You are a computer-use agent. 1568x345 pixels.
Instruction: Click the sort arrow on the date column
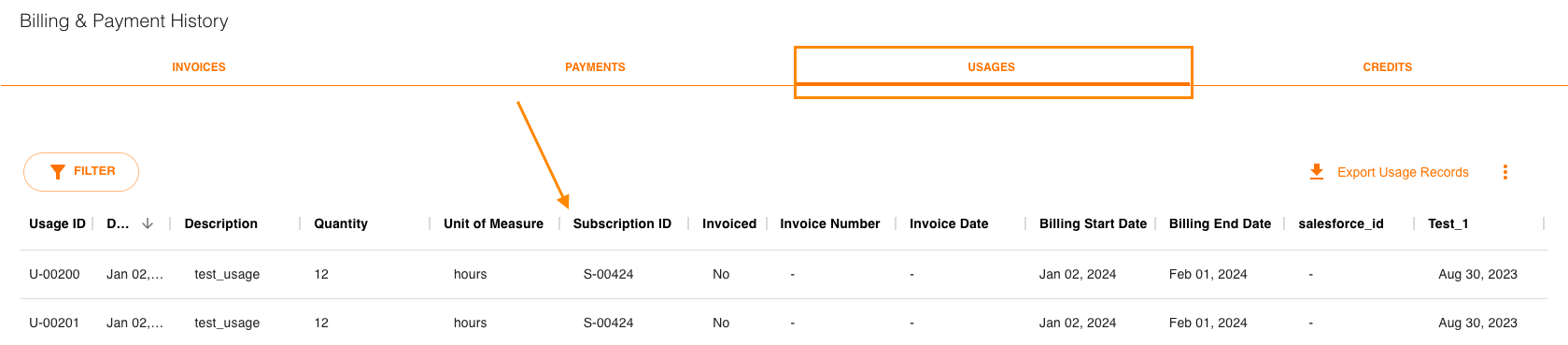148,223
